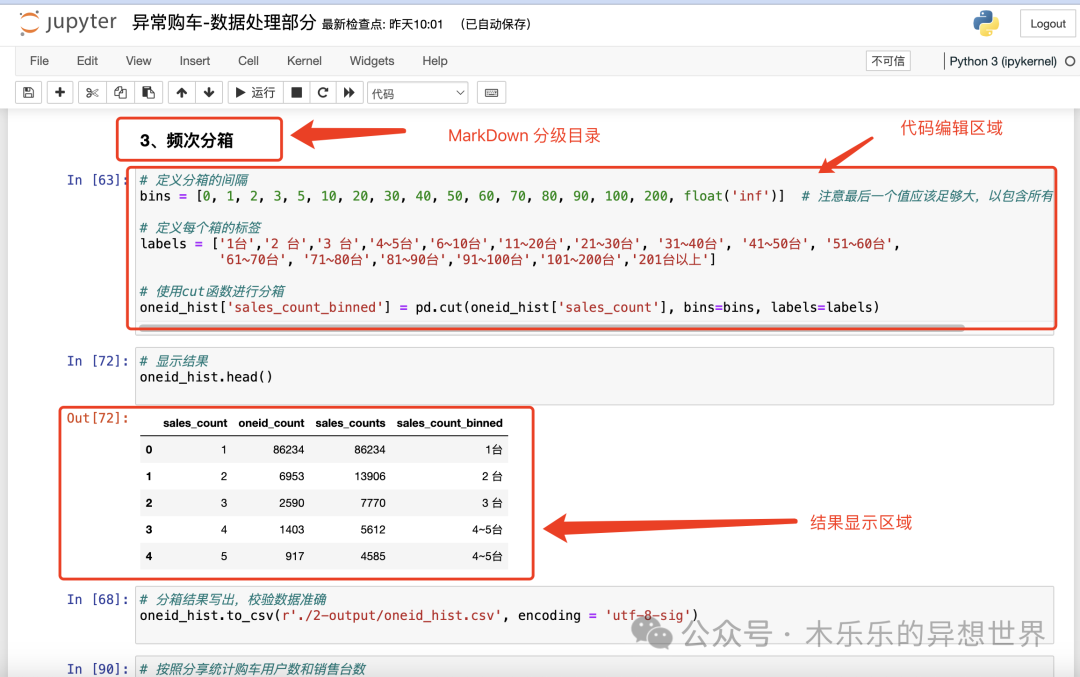The height and width of the screenshot is (677, 1080).
Task: Open the Cell menu
Action: pyautogui.click(x=248, y=61)
